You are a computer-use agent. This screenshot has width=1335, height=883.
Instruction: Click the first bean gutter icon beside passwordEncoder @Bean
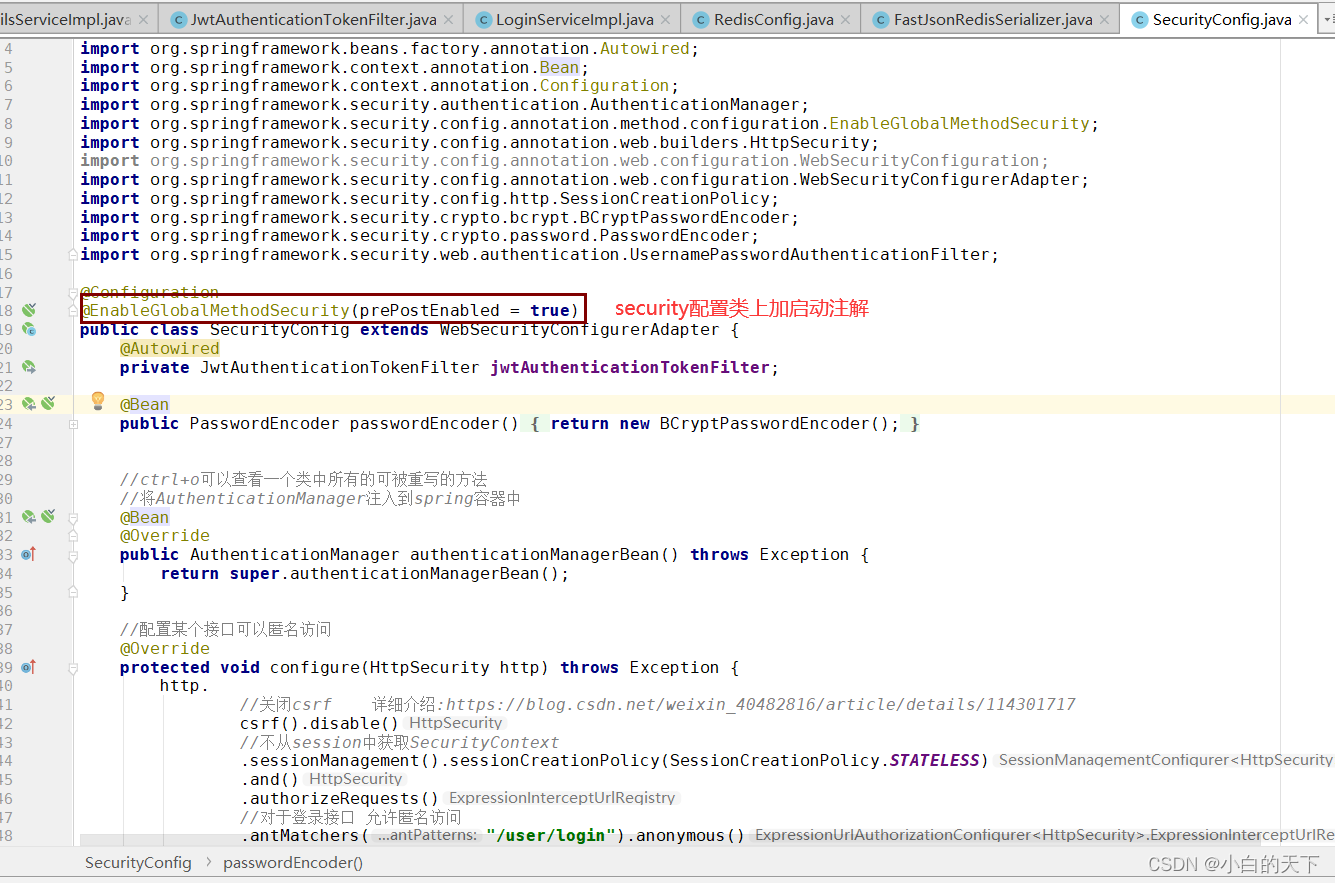click(29, 404)
